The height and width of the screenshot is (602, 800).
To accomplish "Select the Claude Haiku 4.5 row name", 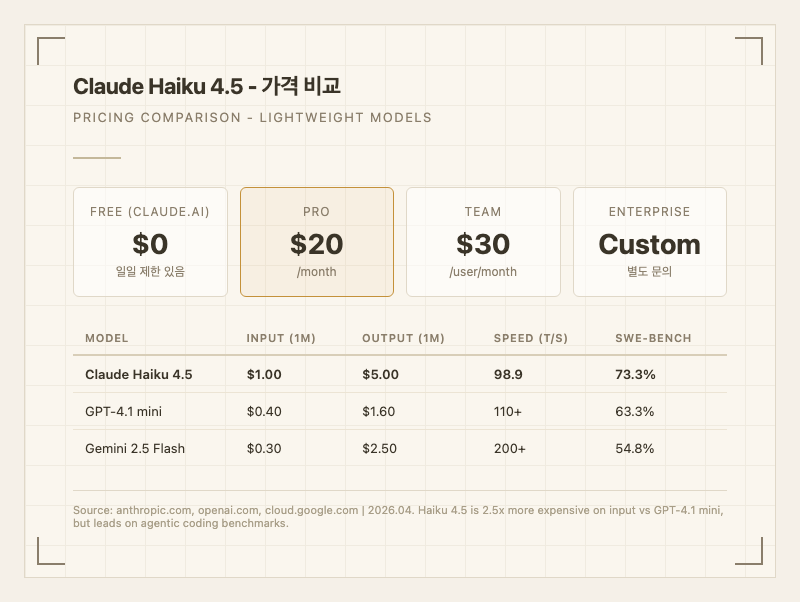I will (139, 374).
